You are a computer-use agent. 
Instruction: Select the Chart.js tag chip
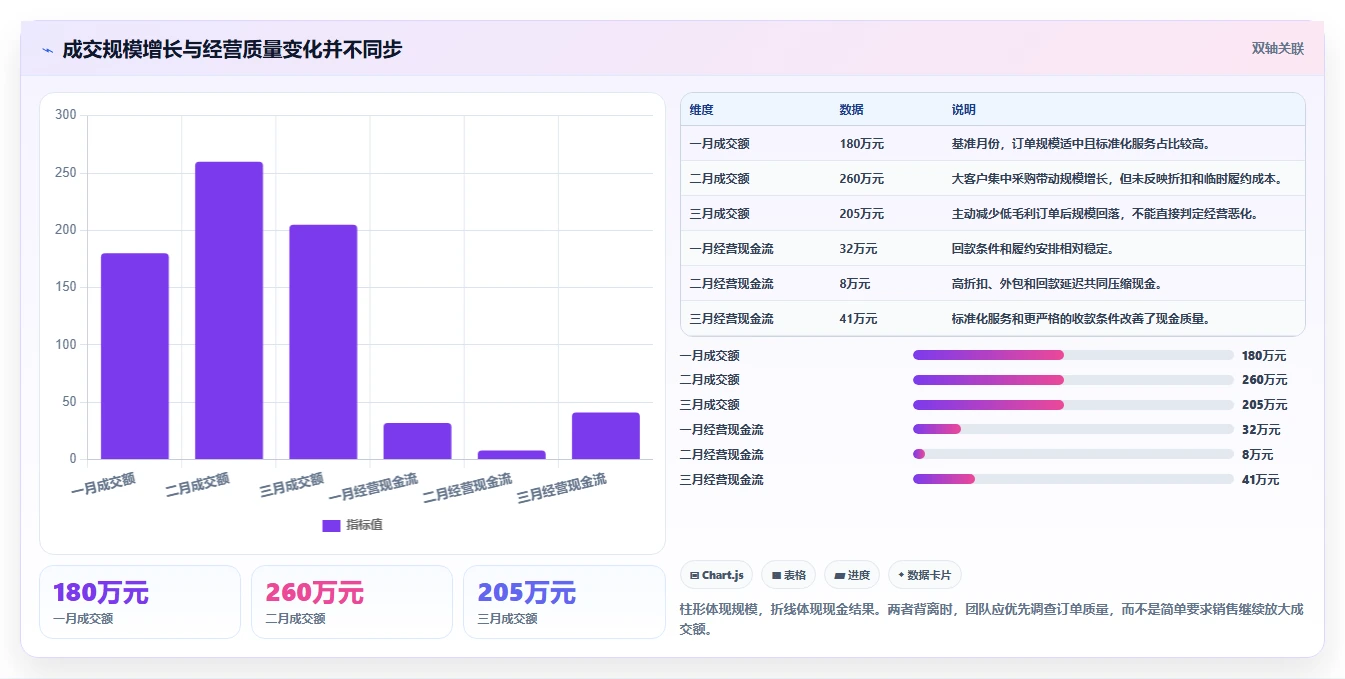click(x=716, y=575)
